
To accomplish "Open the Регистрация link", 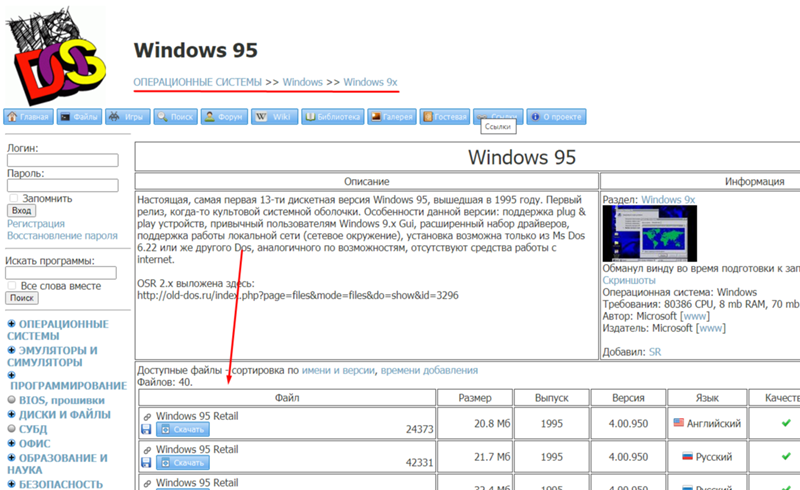I will [36, 224].
